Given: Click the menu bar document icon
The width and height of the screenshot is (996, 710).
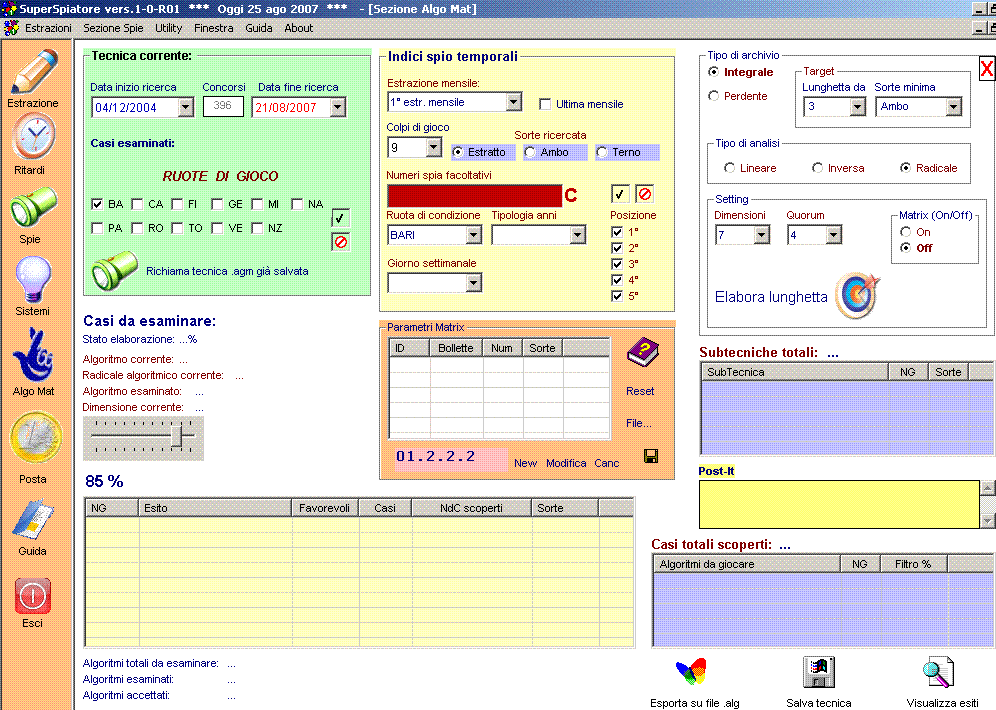Looking at the screenshot, I should [x=11, y=28].
